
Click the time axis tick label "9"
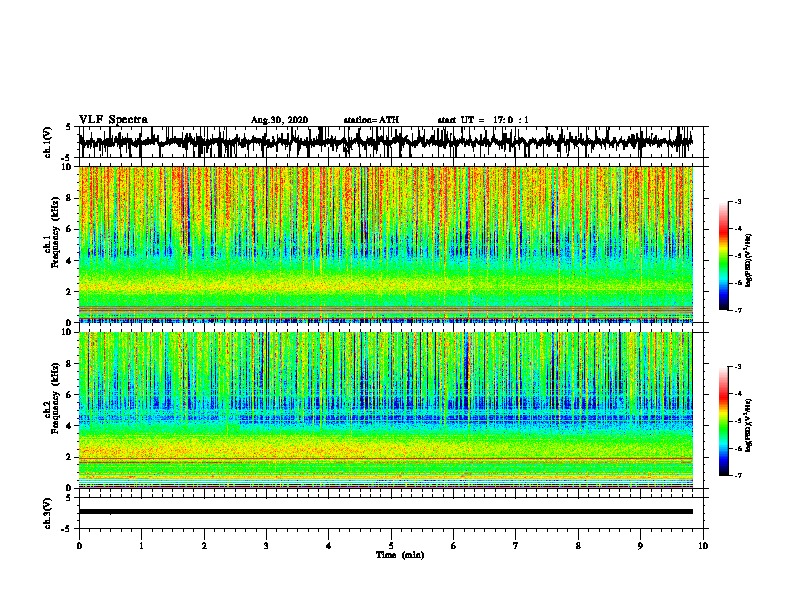point(640,546)
